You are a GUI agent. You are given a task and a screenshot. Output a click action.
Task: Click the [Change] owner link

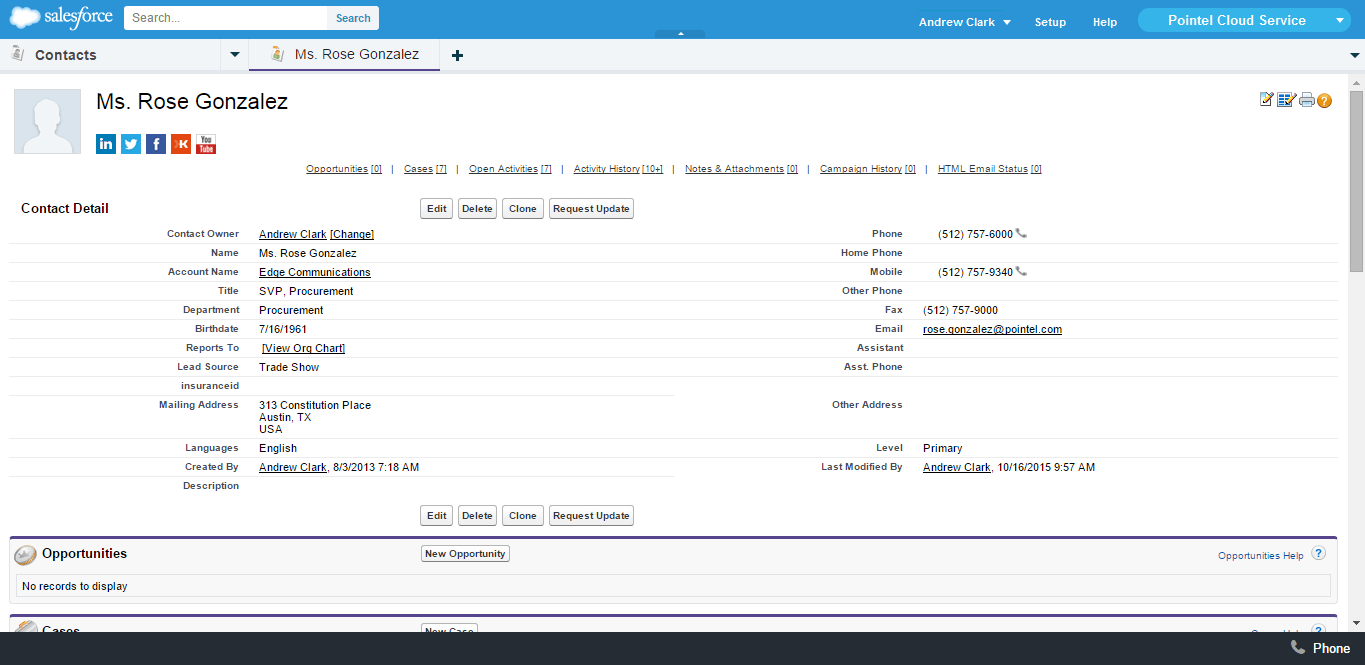(x=352, y=234)
